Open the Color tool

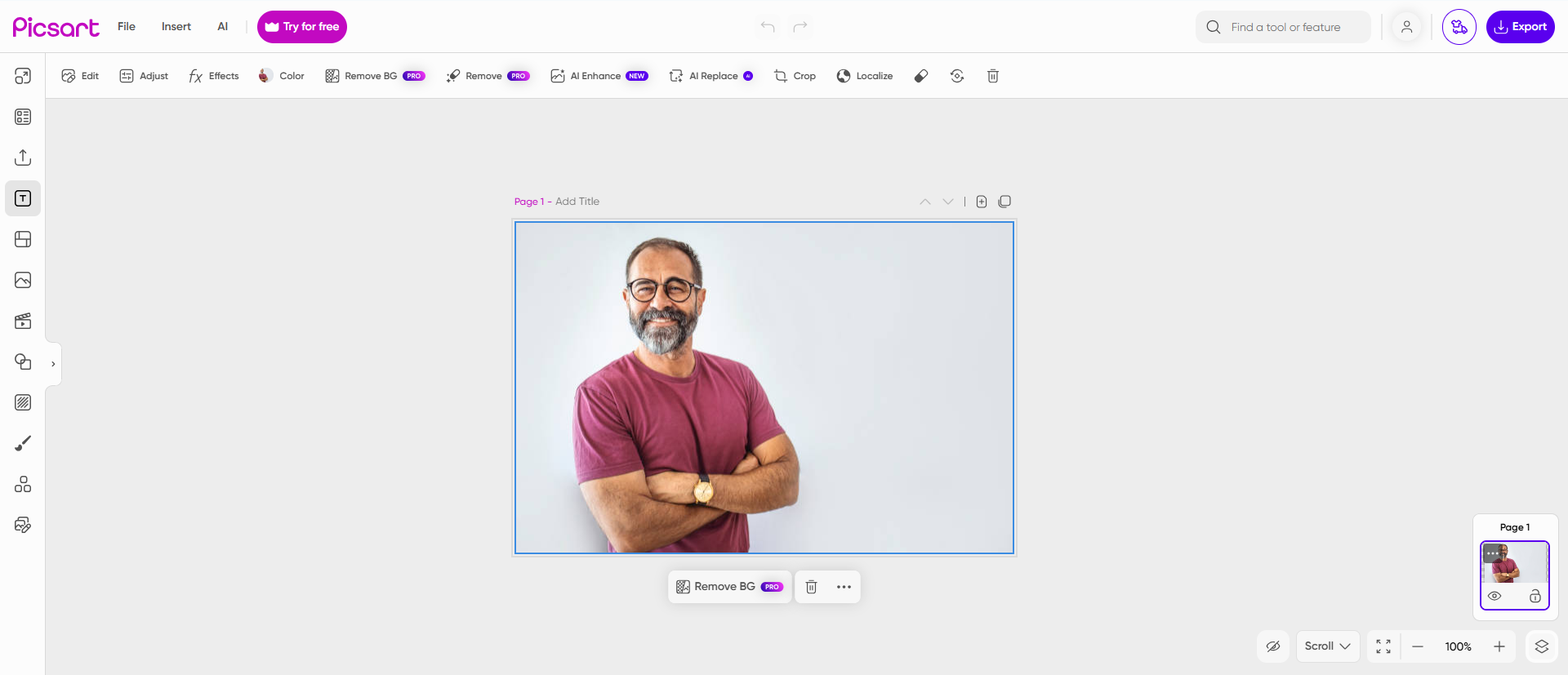(282, 76)
